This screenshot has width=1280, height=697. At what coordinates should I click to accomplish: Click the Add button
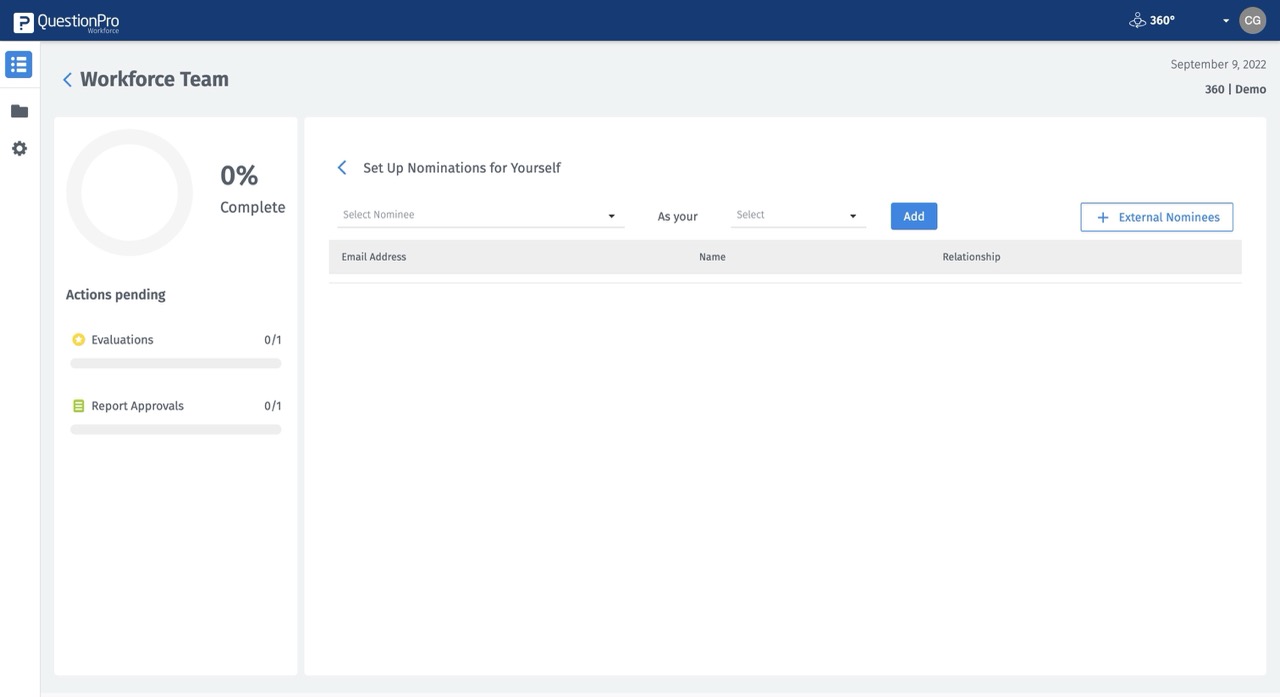[x=913, y=216]
